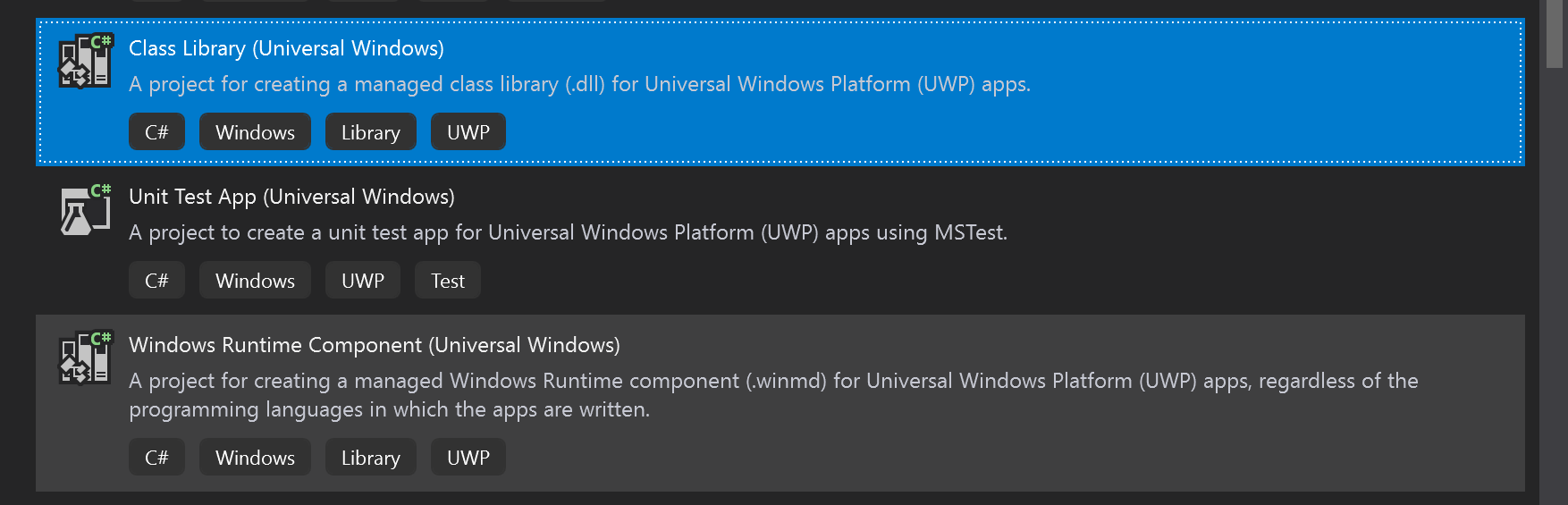The width and height of the screenshot is (1568, 505).
Task: Click the C# tag under Unit Test App
Action: [156, 281]
